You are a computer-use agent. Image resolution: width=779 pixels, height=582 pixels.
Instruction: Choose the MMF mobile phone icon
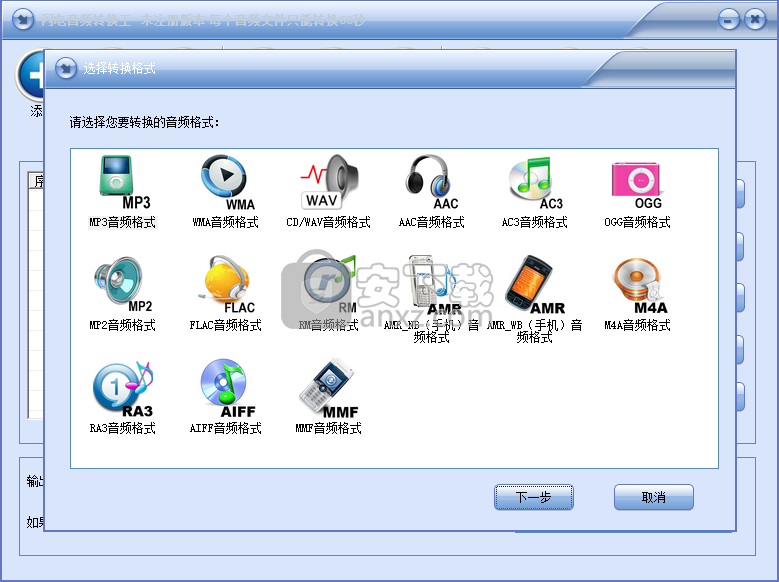point(328,389)
